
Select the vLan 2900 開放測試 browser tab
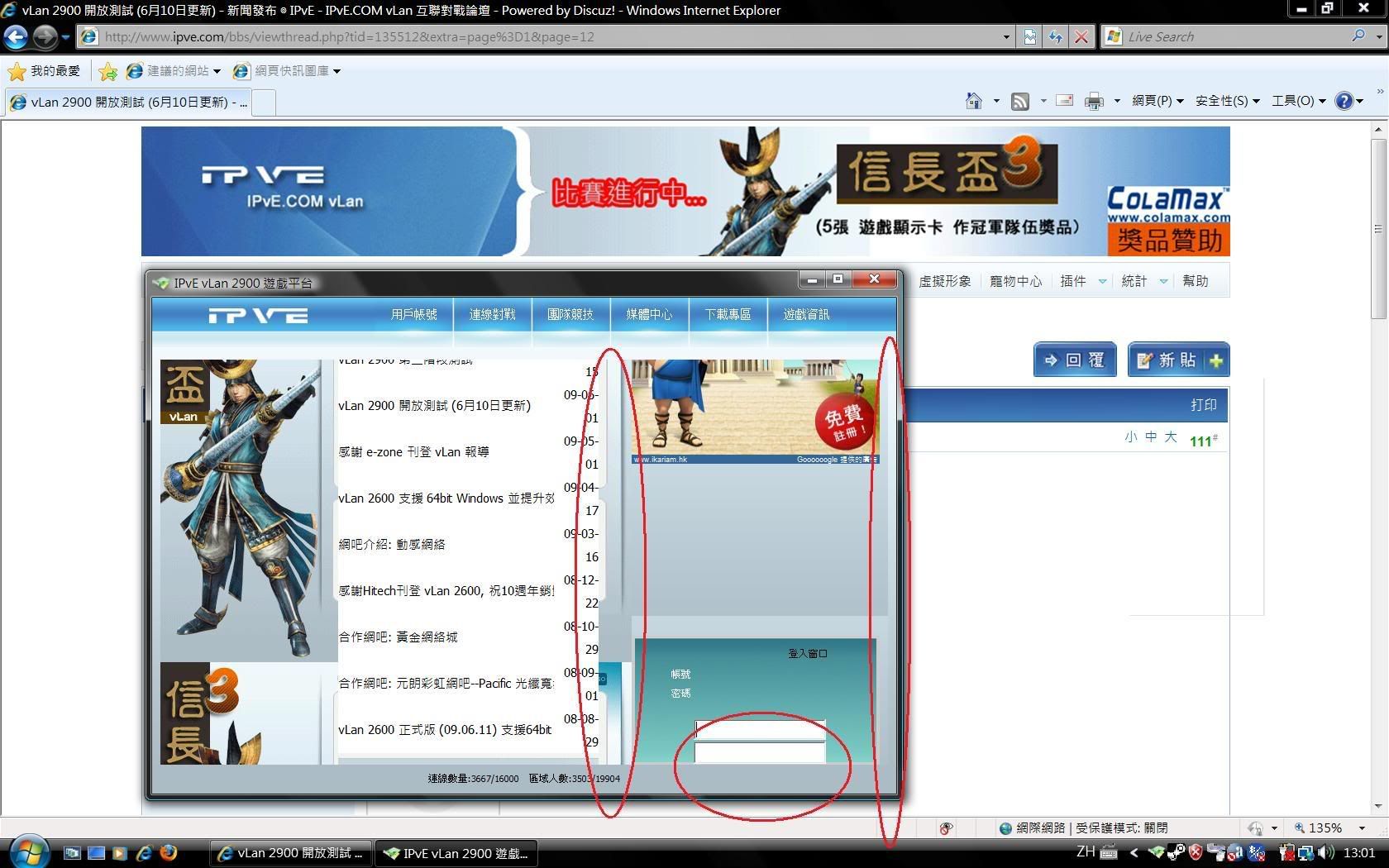pos(128,102)
